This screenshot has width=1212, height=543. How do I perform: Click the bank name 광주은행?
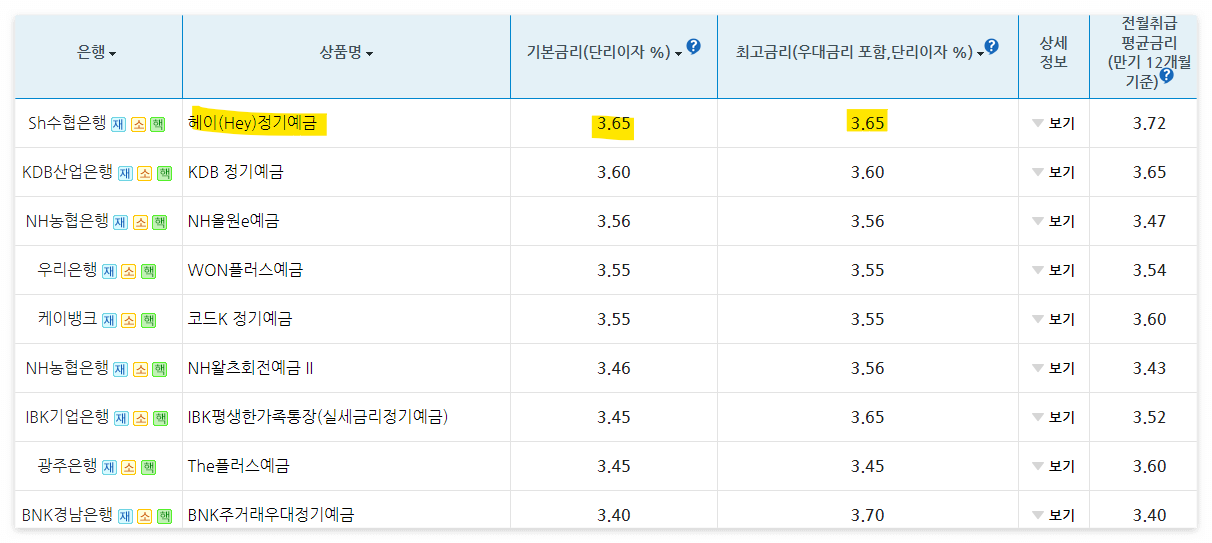(x=68, y=467)
